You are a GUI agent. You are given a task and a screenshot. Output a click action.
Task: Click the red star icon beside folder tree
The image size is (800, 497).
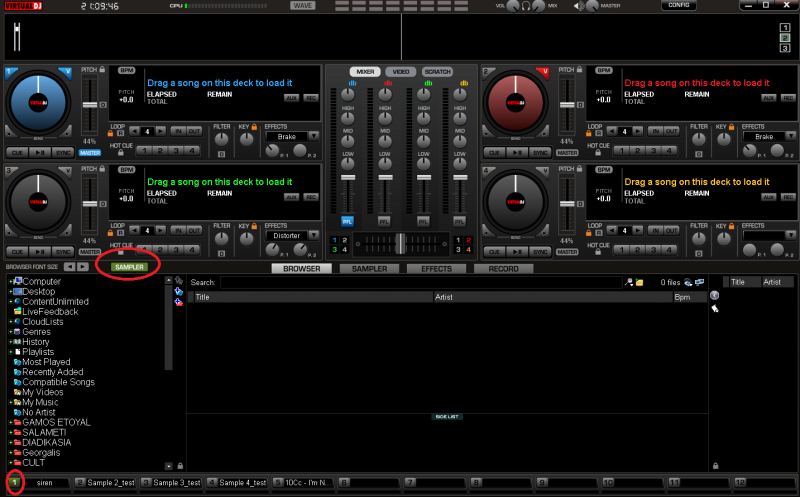(179, 302)
